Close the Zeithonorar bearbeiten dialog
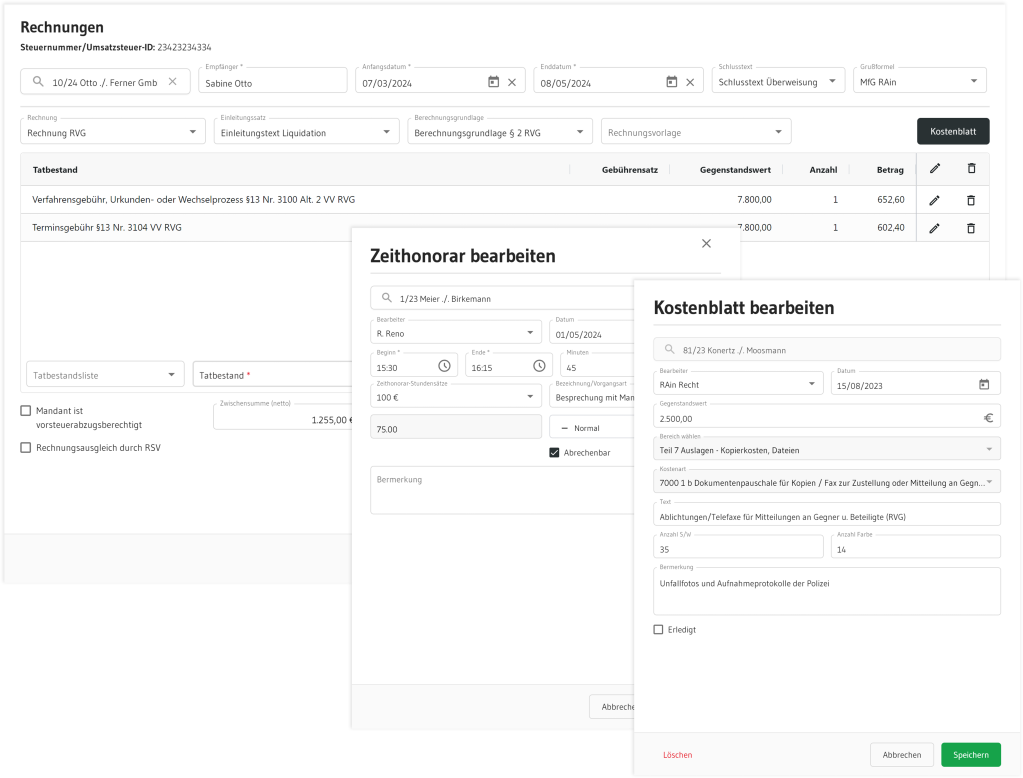1023x778 pixels. pyautogui.click(x=706, y=243)
